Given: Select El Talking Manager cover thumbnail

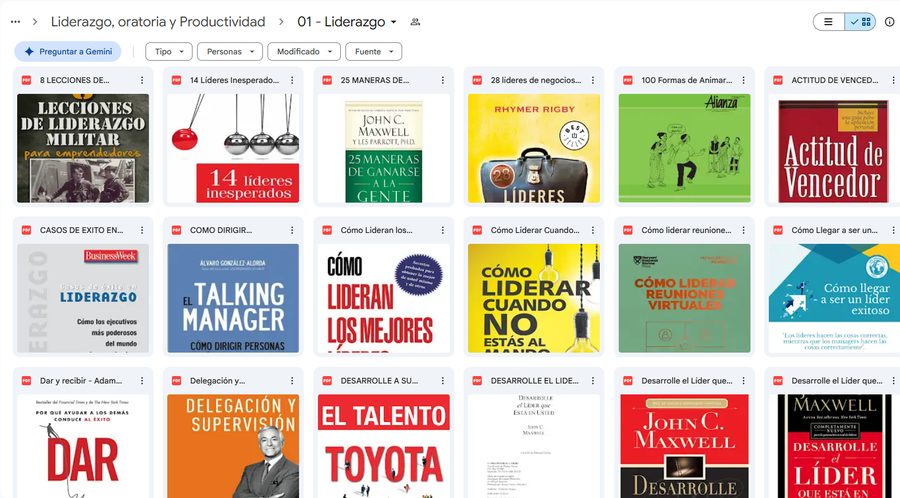Looking at the screenshot, I should 233,298.
